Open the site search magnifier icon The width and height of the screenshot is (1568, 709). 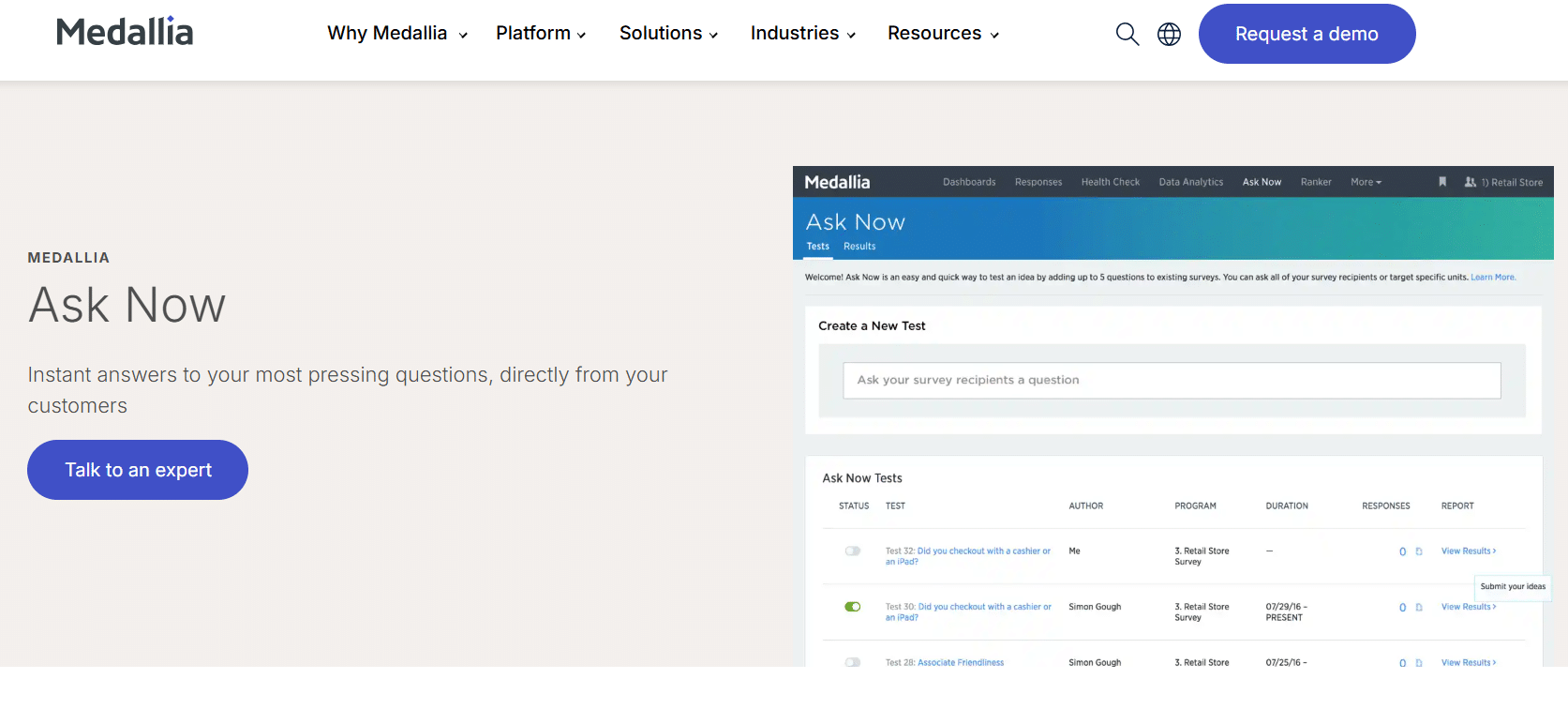(x=1127, y=34)
